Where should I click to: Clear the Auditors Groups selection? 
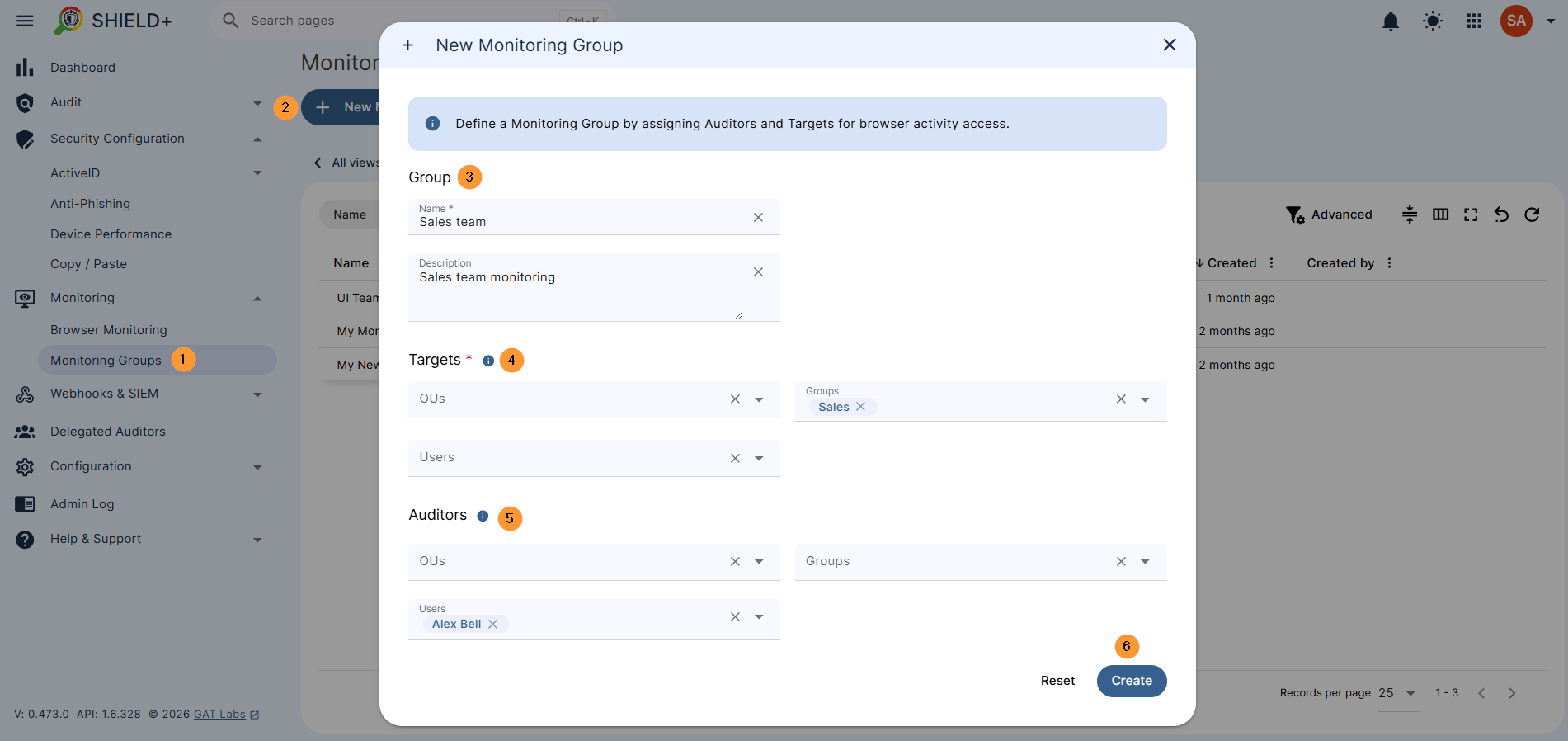(1121, 562)
